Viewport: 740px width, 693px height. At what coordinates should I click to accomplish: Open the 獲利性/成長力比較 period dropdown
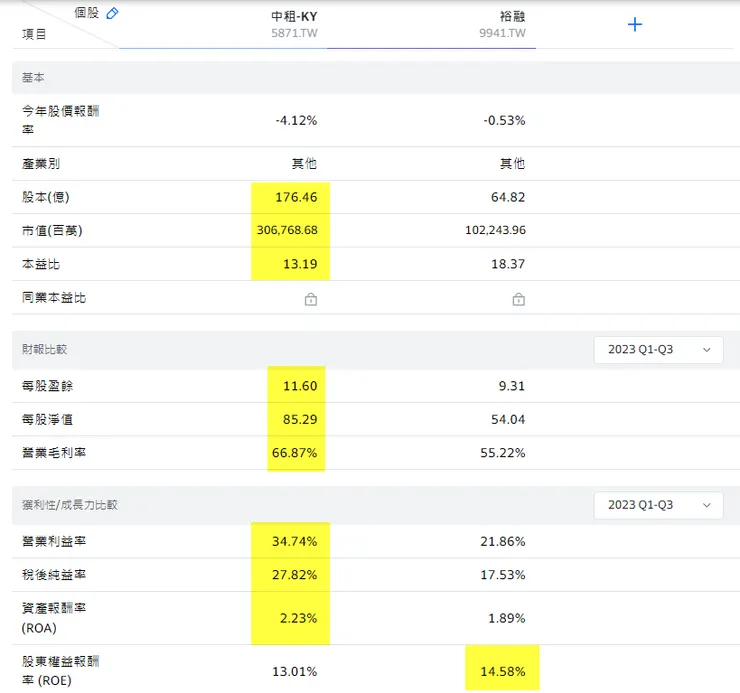658,505
